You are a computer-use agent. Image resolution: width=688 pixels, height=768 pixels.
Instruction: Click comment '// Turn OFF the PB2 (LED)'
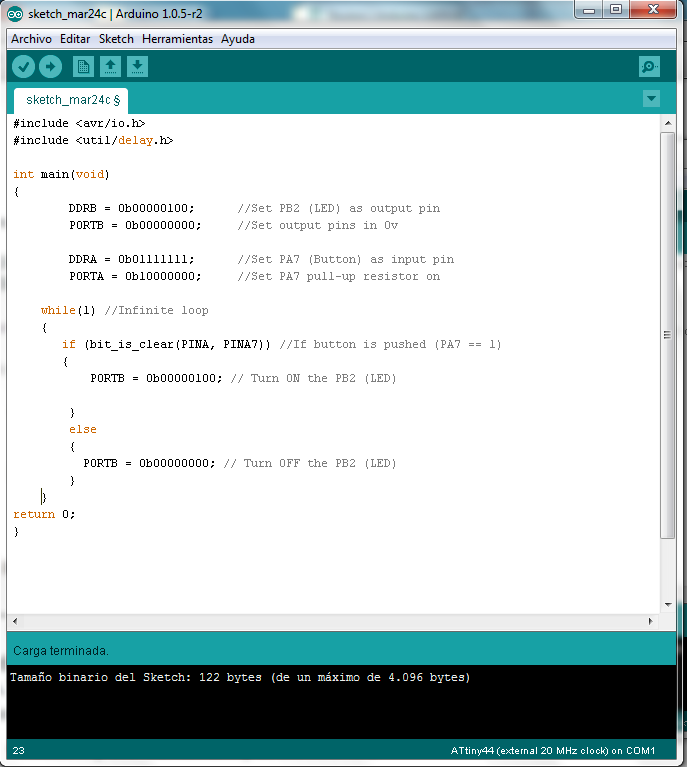point(310,463)
